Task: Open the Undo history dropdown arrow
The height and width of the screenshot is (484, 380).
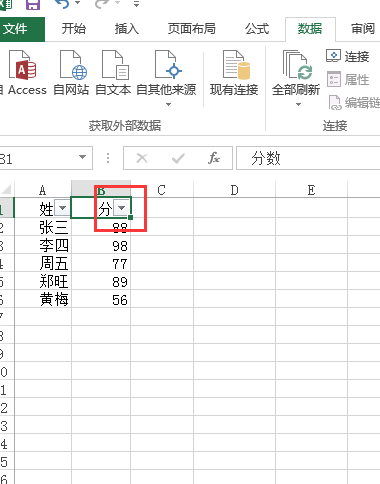Action: pyautogui.click(x=77, y=3)
